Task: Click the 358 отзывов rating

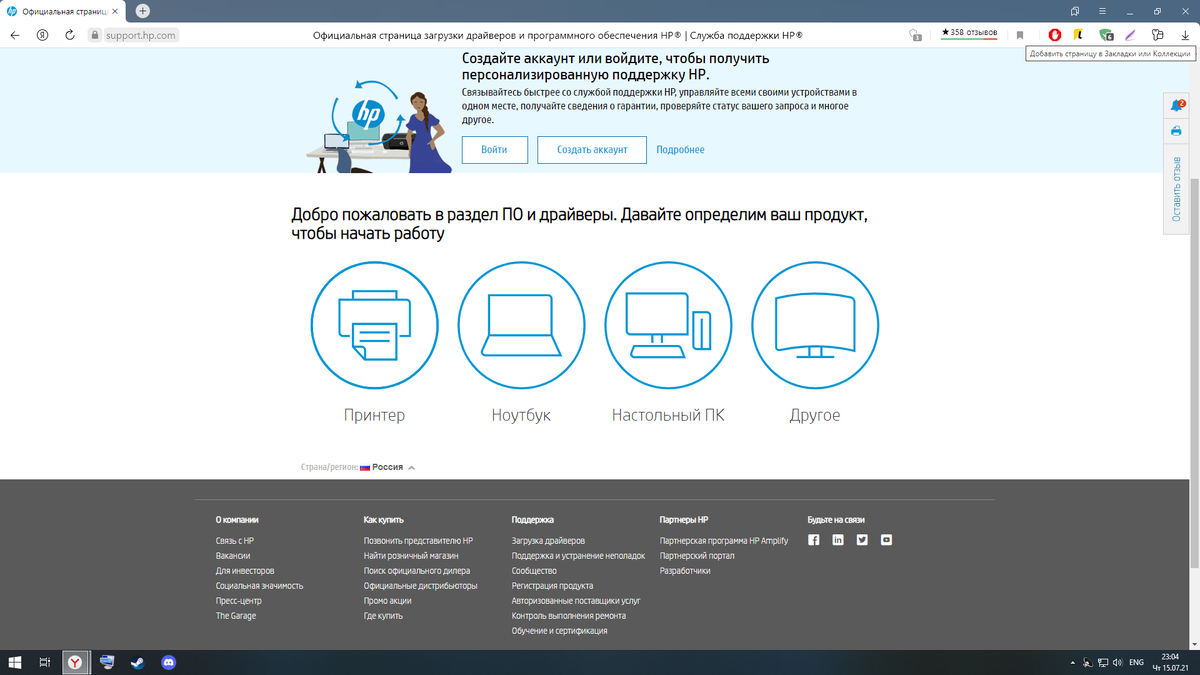Action: [x=969, y=33]
